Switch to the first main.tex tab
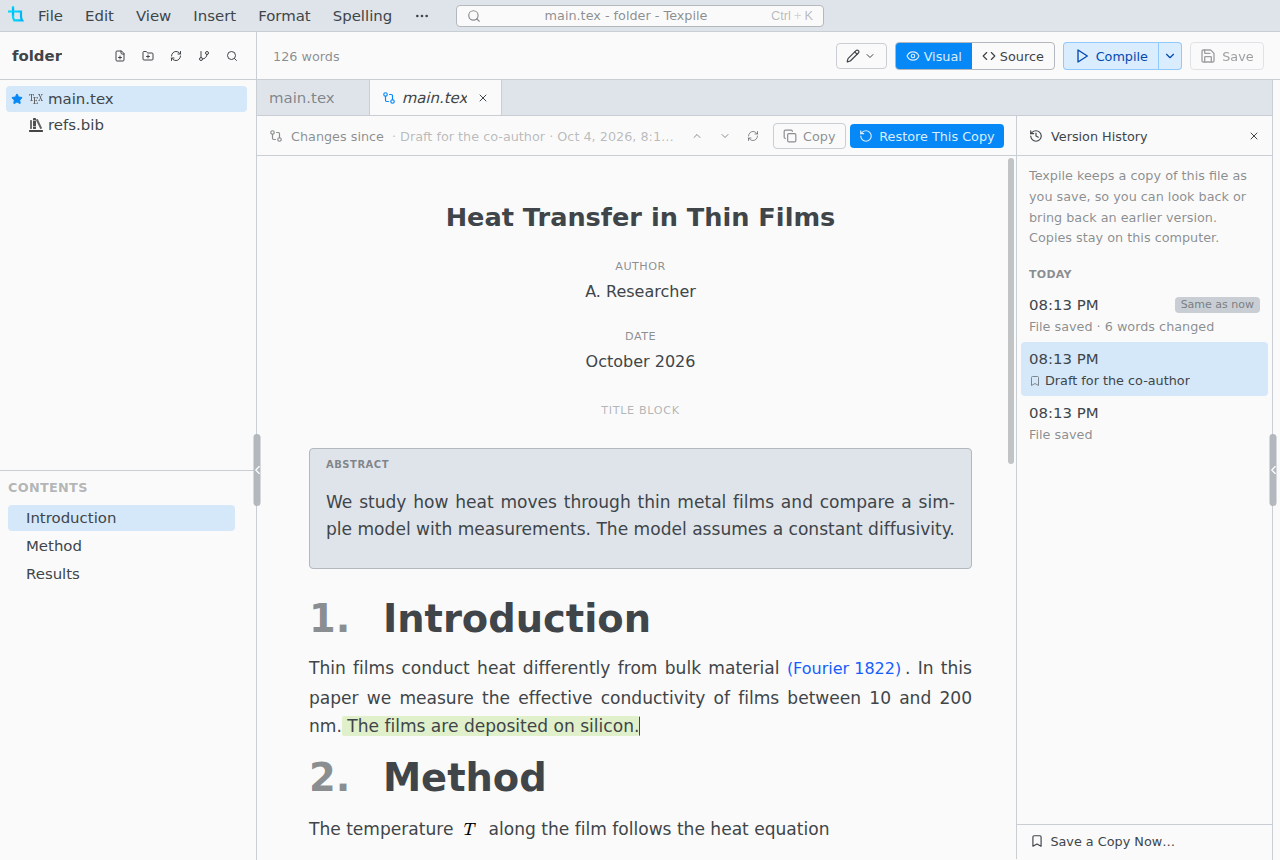Screen dimensions: 1280x860 click(313, 98)
